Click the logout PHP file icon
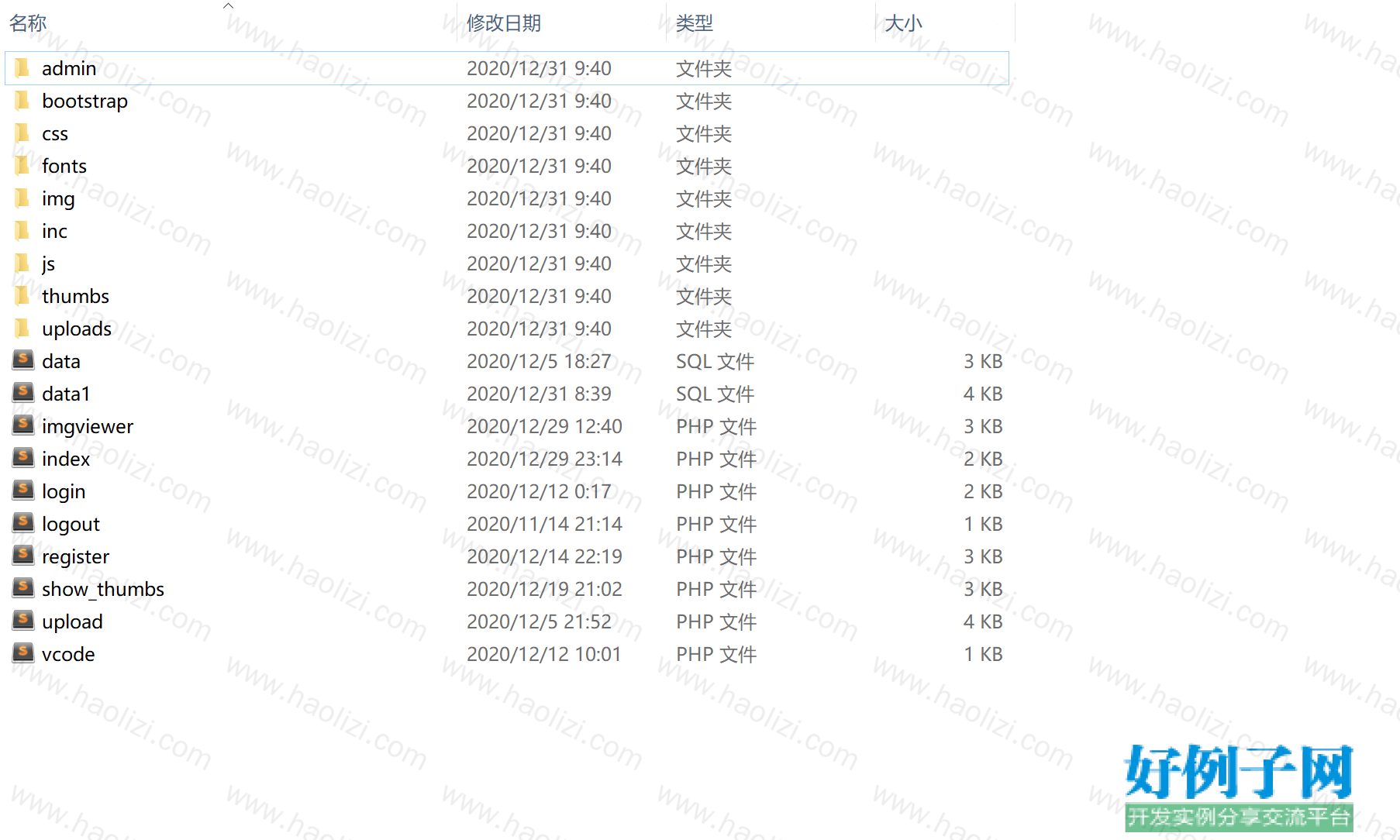Image resolution: width=1400 pixels, height=840 pixels. pos(23,523)
